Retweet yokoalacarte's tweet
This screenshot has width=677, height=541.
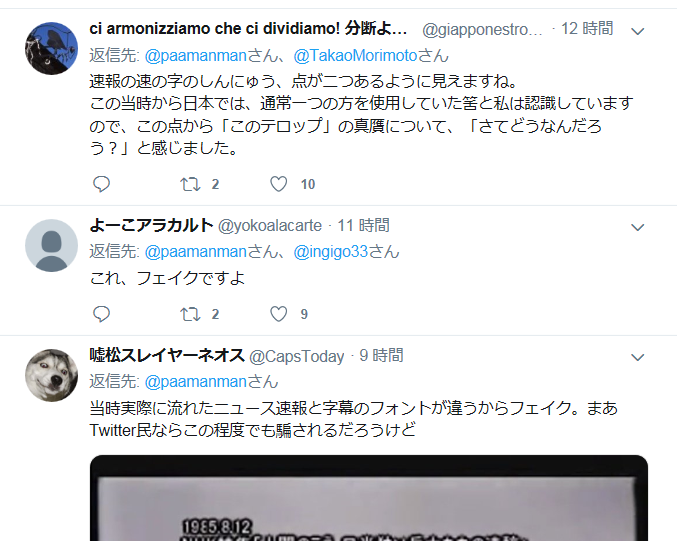190,314
